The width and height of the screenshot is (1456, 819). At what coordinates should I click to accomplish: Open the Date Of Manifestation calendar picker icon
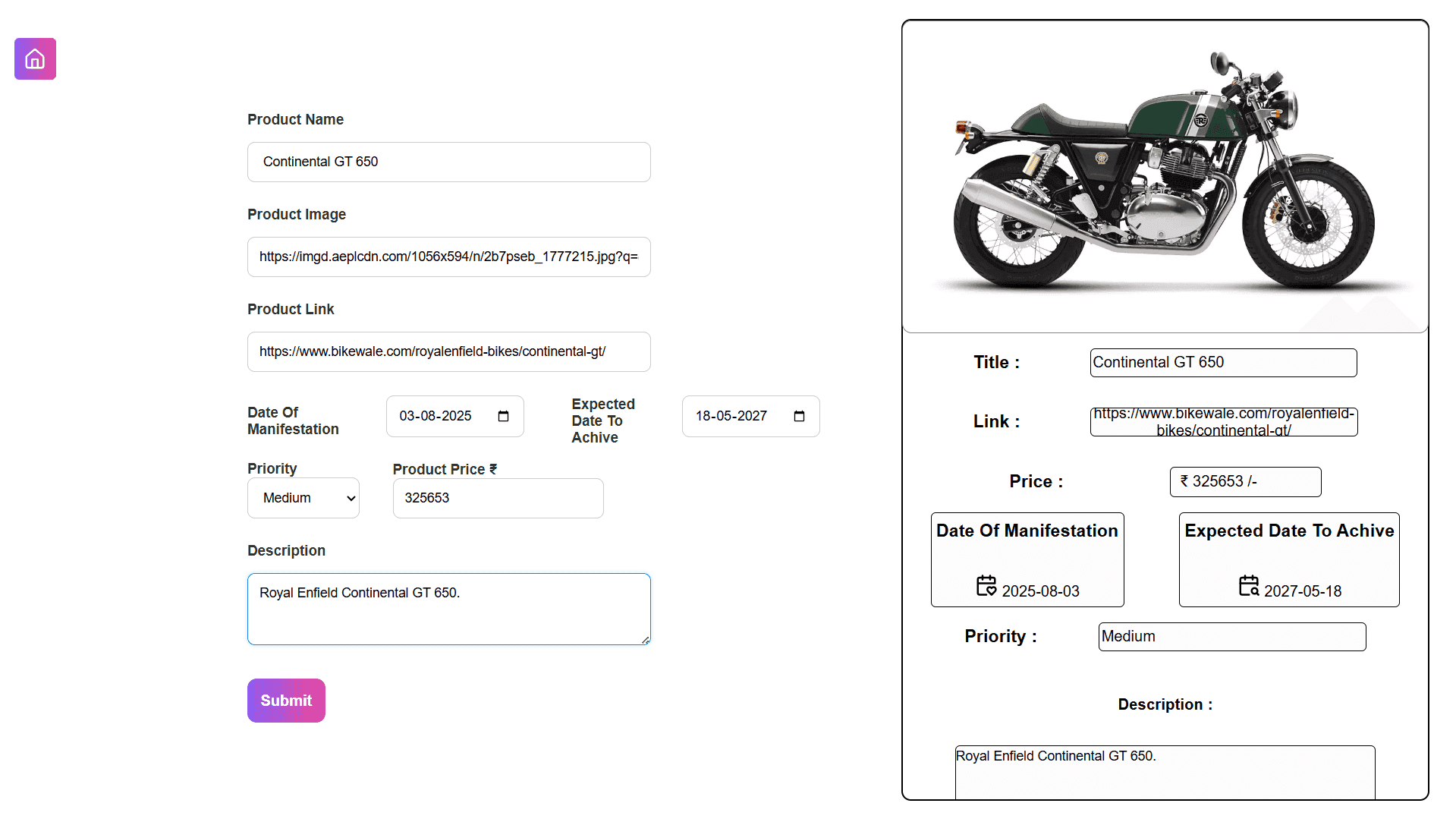click(x=503, y=416)
